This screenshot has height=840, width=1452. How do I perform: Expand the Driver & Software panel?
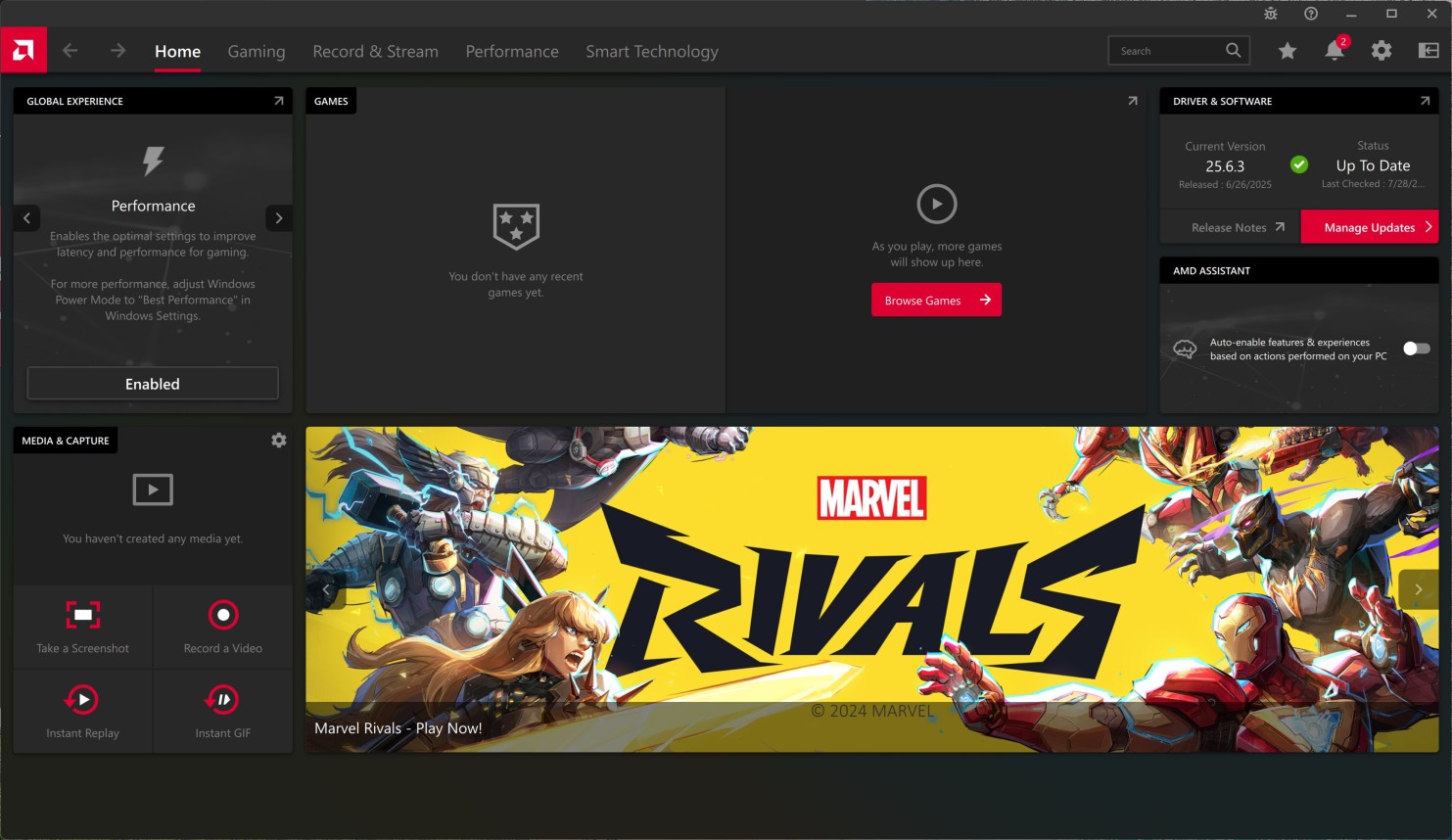(x=1425, y=101)
